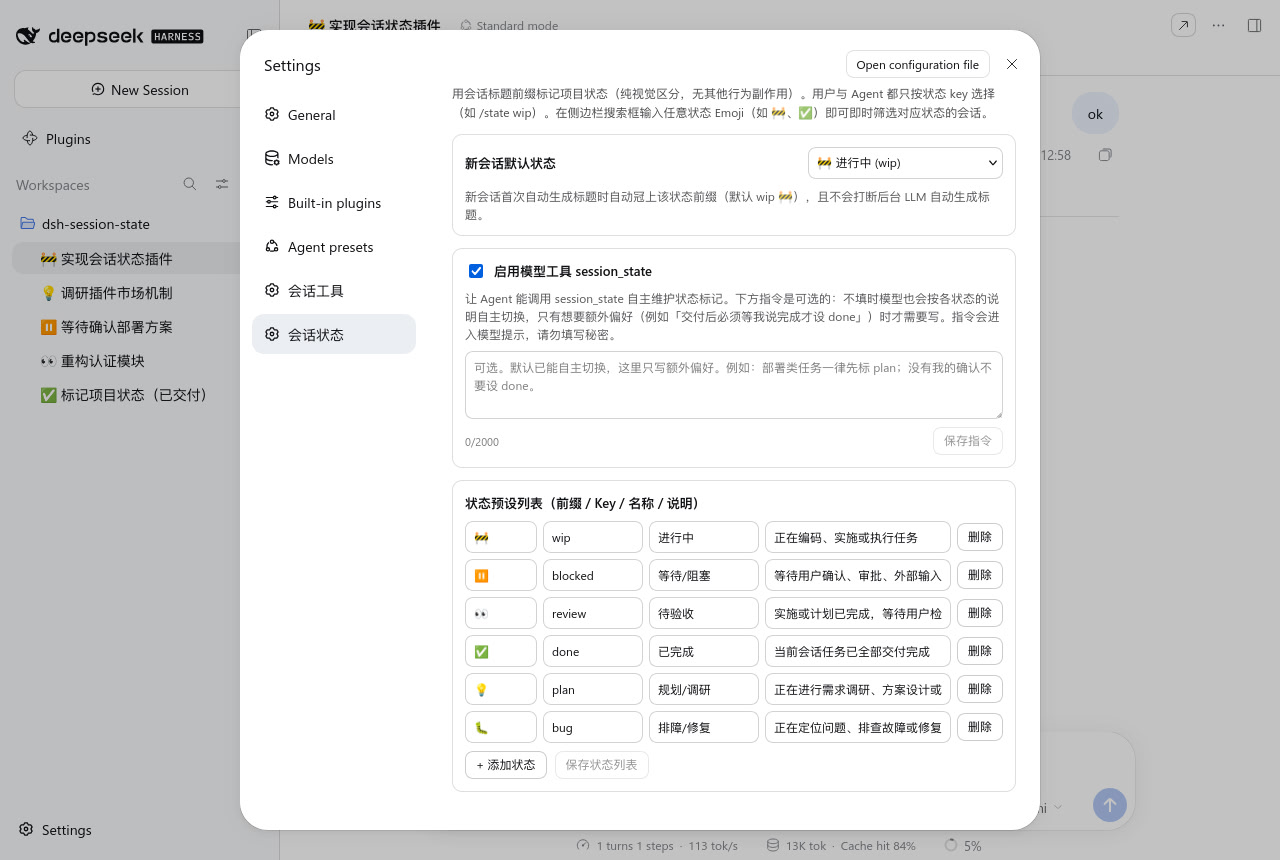Click the 添加状态 button
This screenshot has width=1280, height=860.
pos(506,765)
